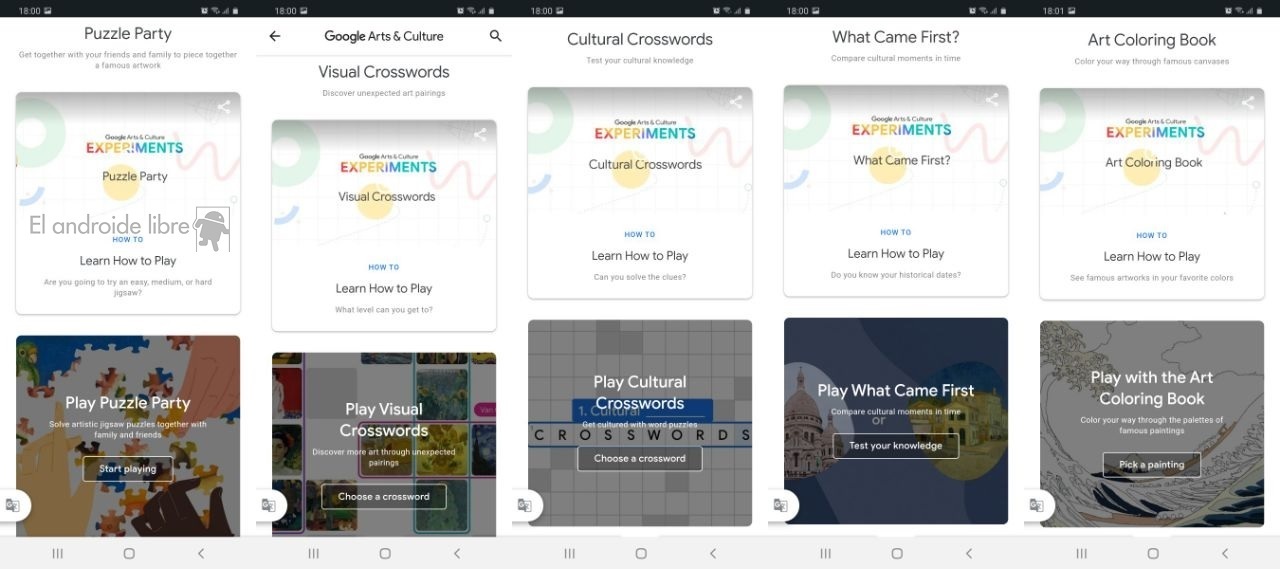Tap home button on Art Coloring Book screen
This screenshot has width=1280, height=569.
tap(1153, 553)
